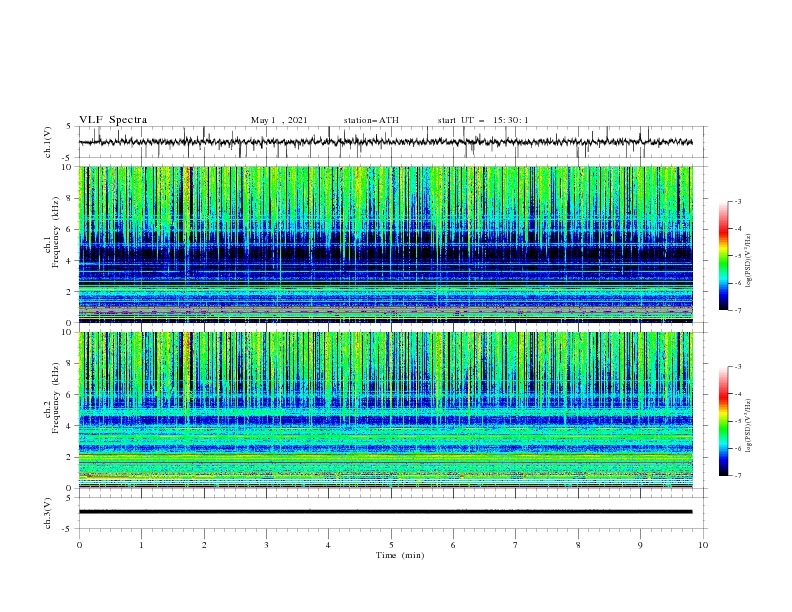792x612 pixels.
Task: Select ch.2 color bar "log(PSD)(V²/Hz)" label
Action: [749, 426]
